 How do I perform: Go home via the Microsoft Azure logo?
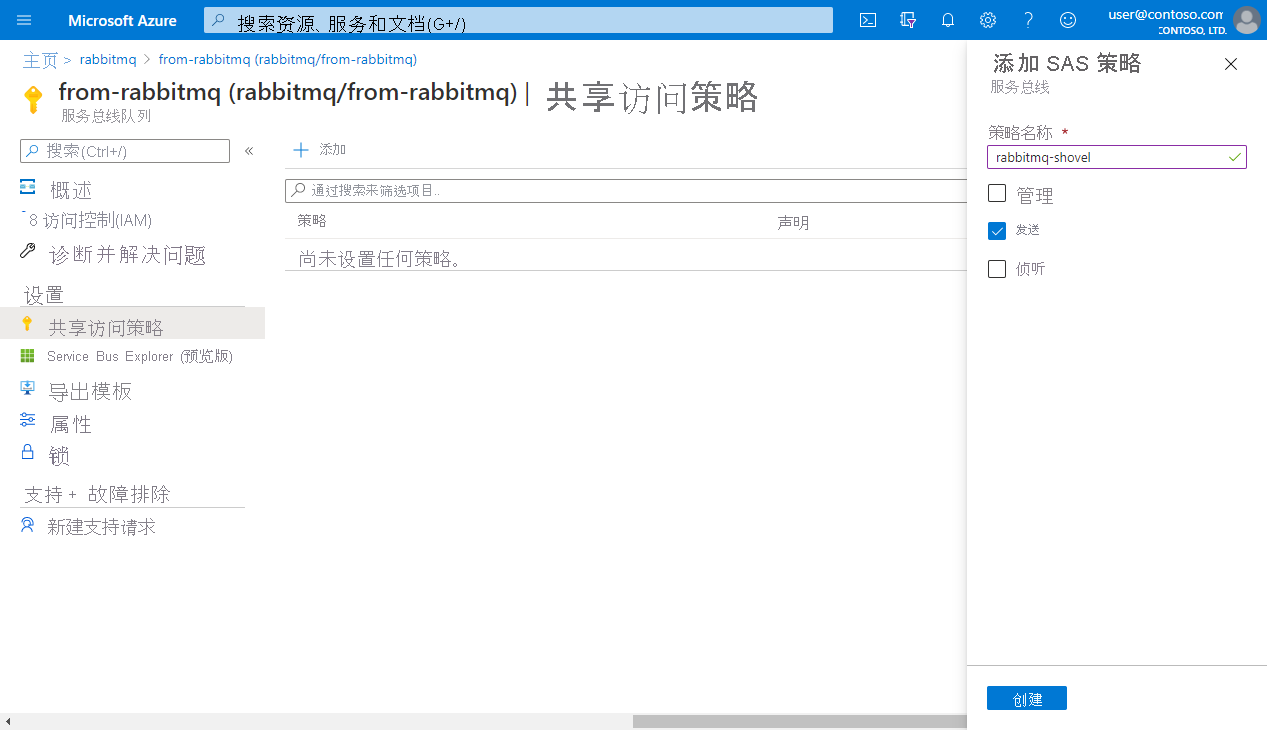pyautogui.click(x=122, y=20)
